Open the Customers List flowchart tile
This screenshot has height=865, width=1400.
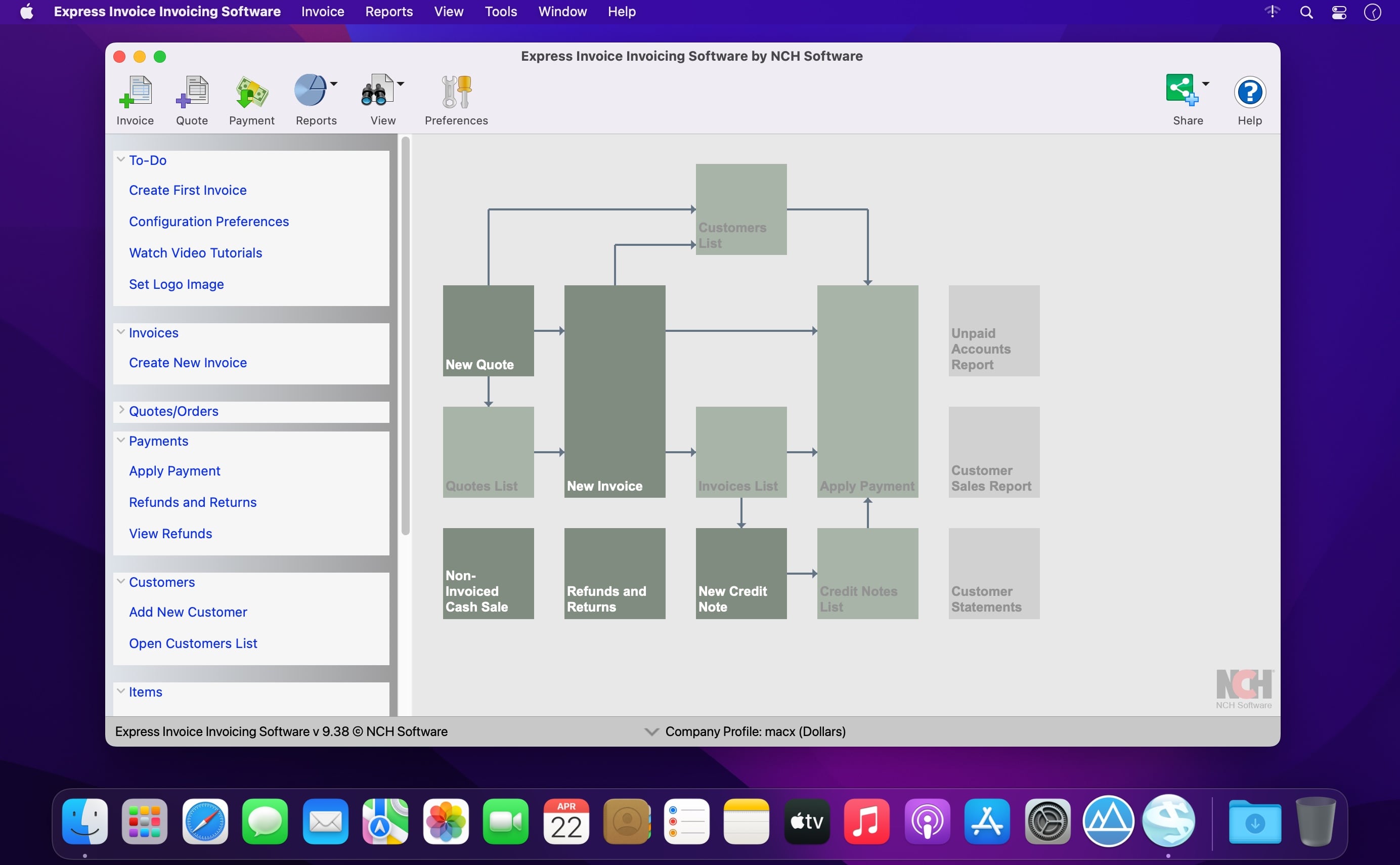click(x=741, y=209)
